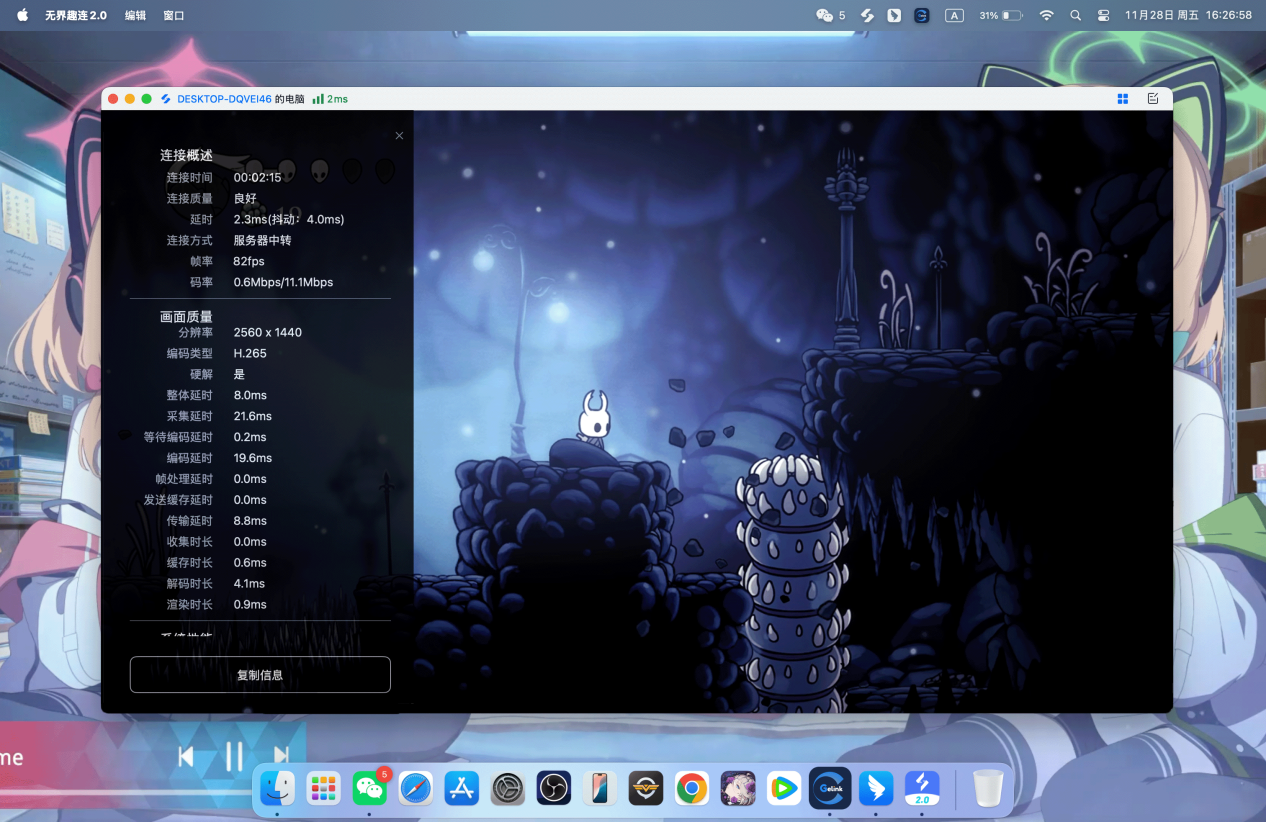This screenshot has width=1266, height=822.
Task: Open the 编辑 menu
Action: point(135,15)
